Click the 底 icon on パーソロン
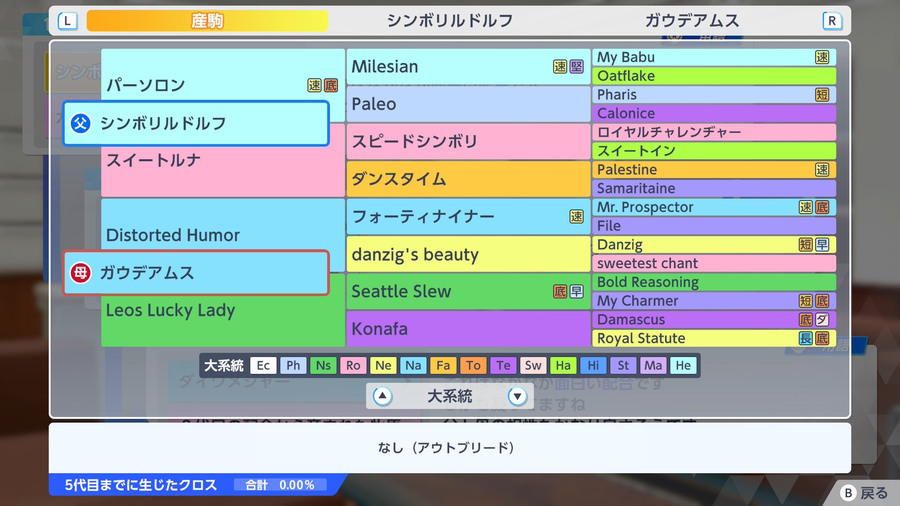The width and height of the screenshot is (900, 506). (x=331, y=85)
